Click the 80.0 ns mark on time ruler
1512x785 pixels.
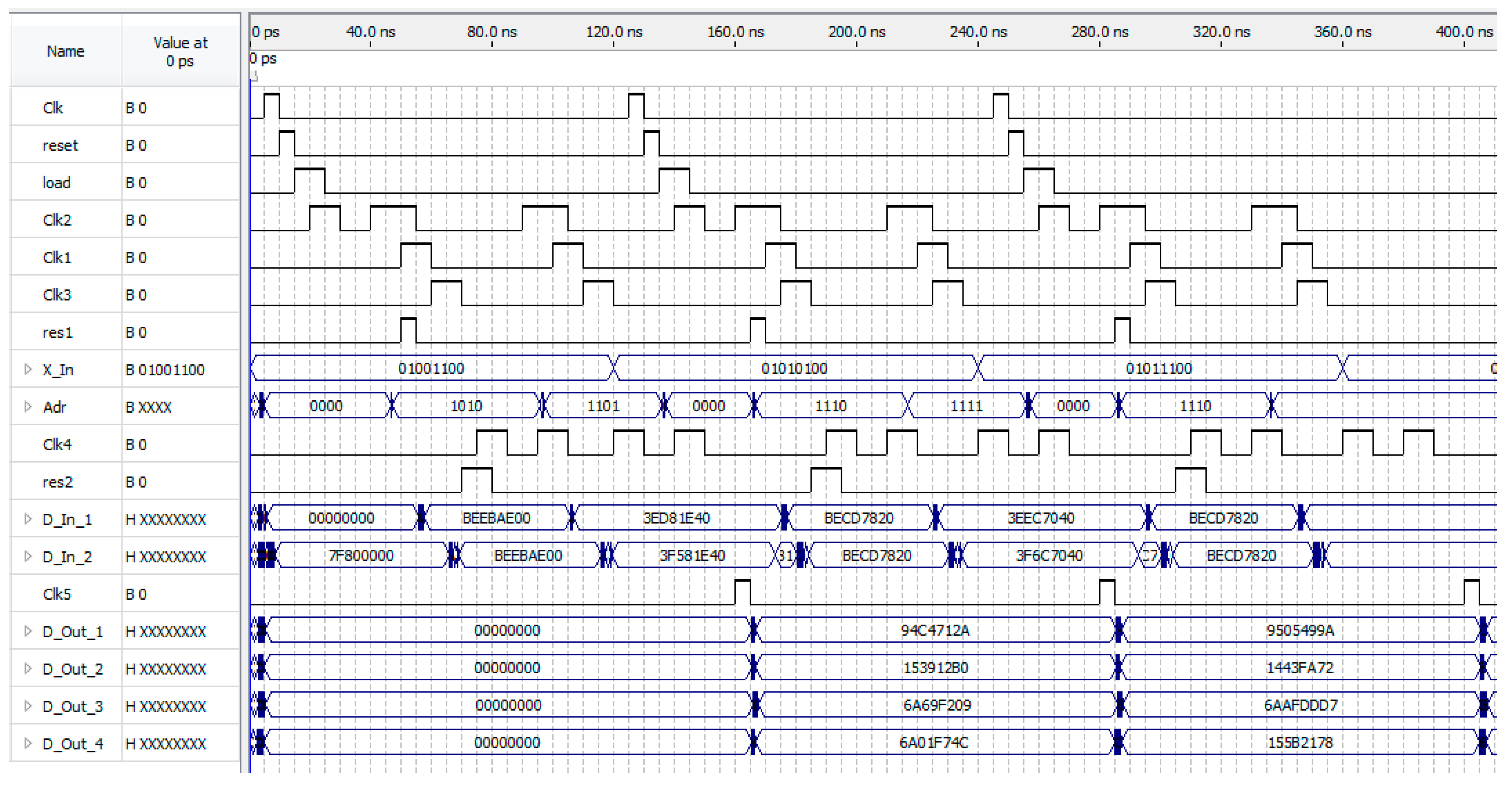(x=492, y=32)
